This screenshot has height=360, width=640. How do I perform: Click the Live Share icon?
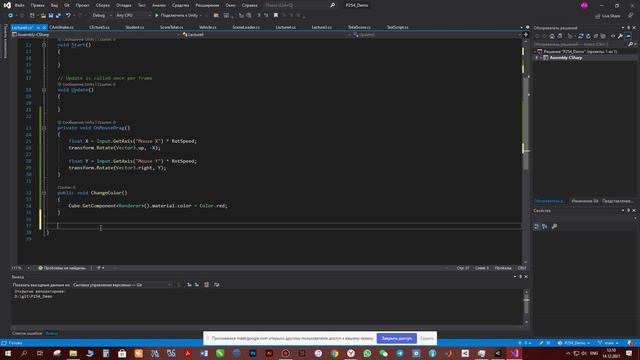pos(598,16)
